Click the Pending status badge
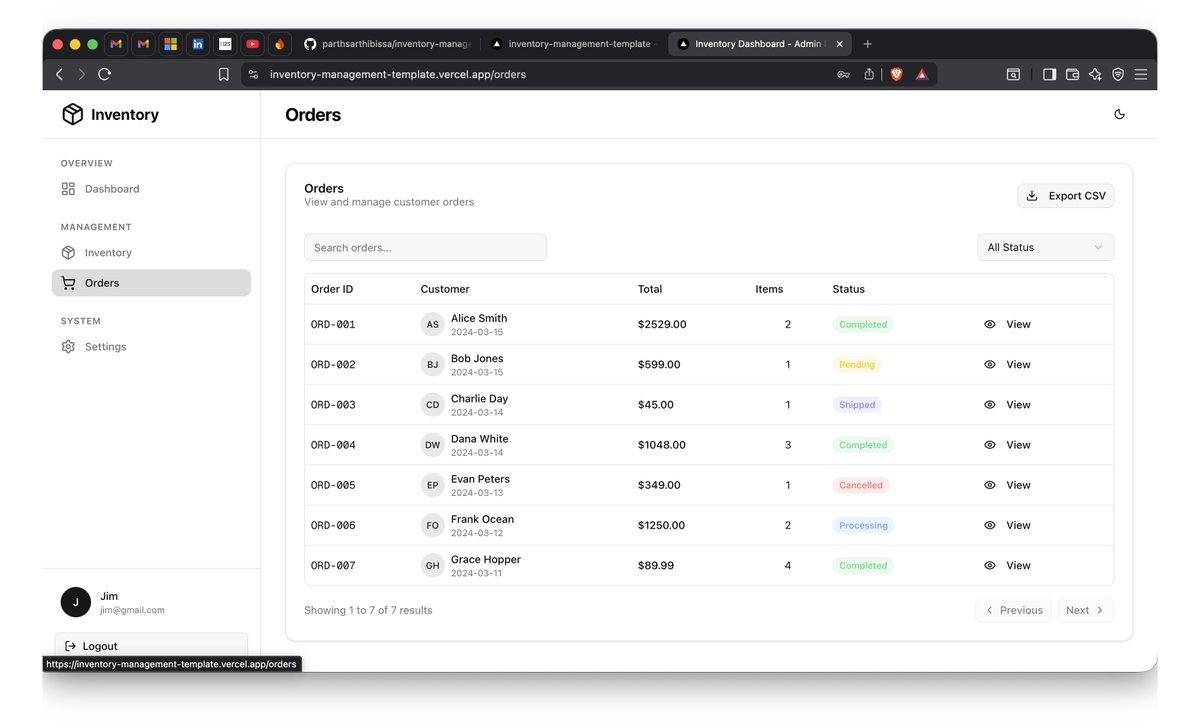 (x=857, y=365)
